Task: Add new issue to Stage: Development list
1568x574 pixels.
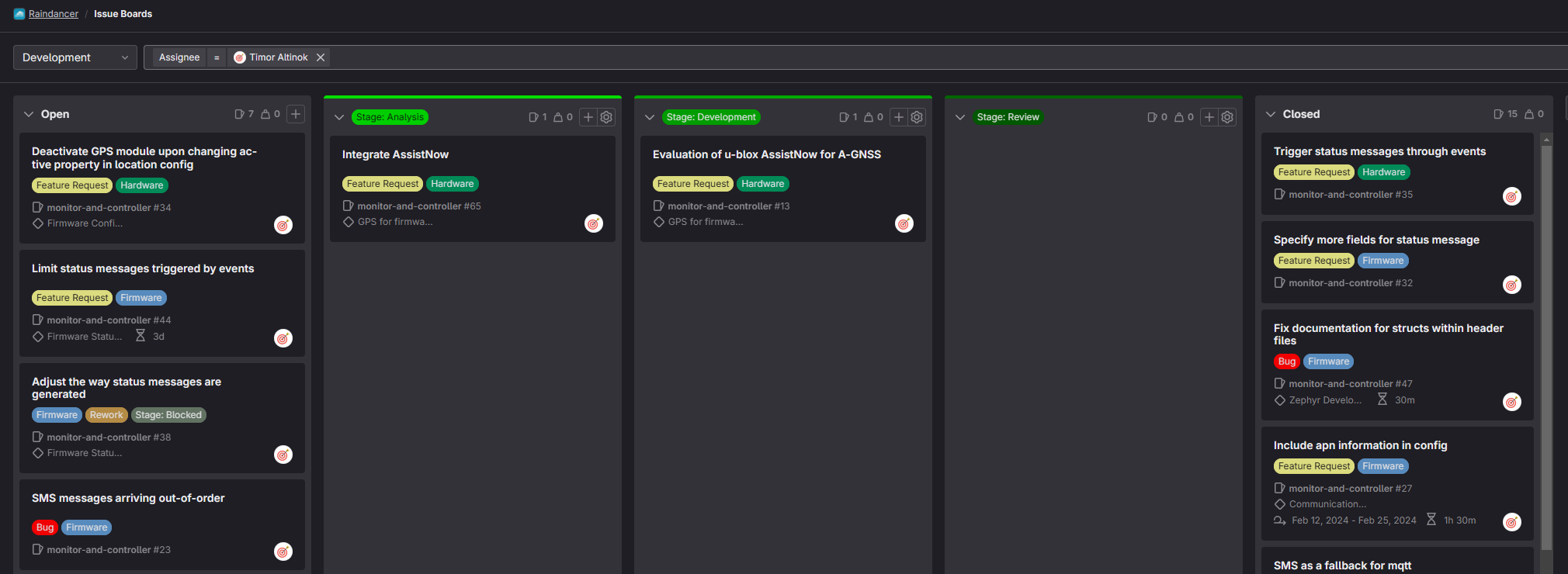Action: pyautogui.click(x=898, y=117)
